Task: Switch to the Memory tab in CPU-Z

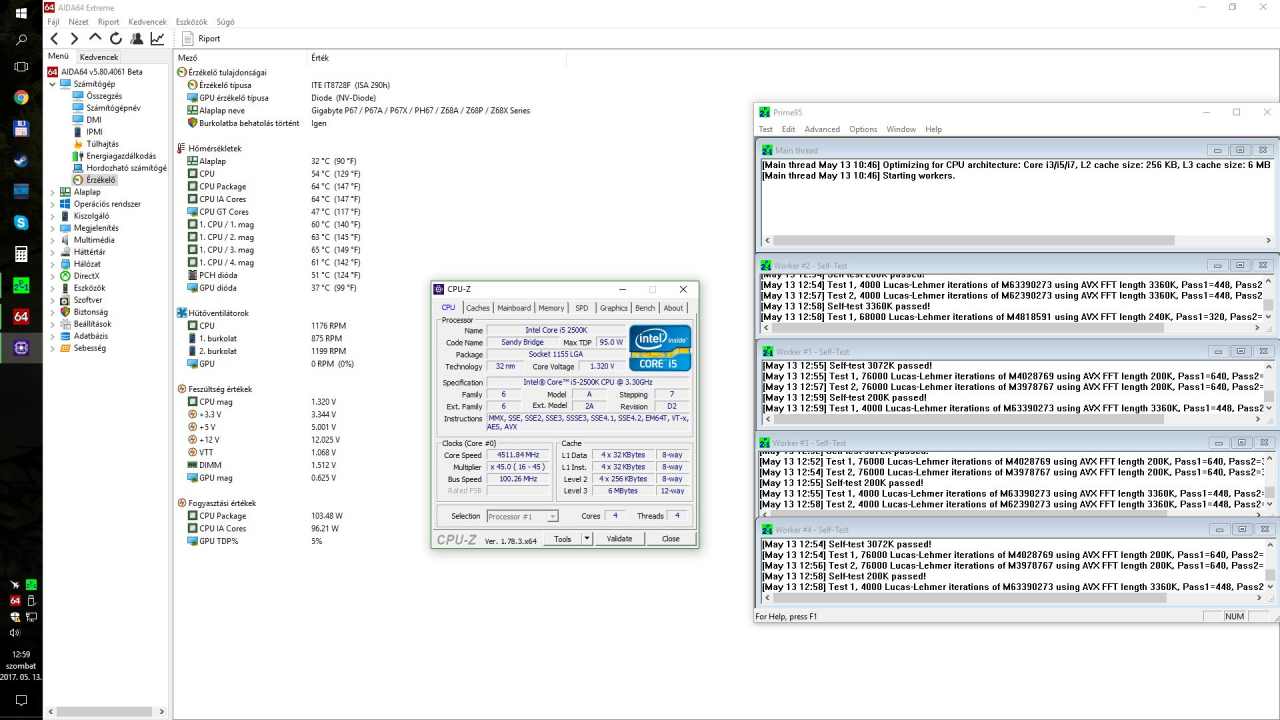Action: point(551,308)
